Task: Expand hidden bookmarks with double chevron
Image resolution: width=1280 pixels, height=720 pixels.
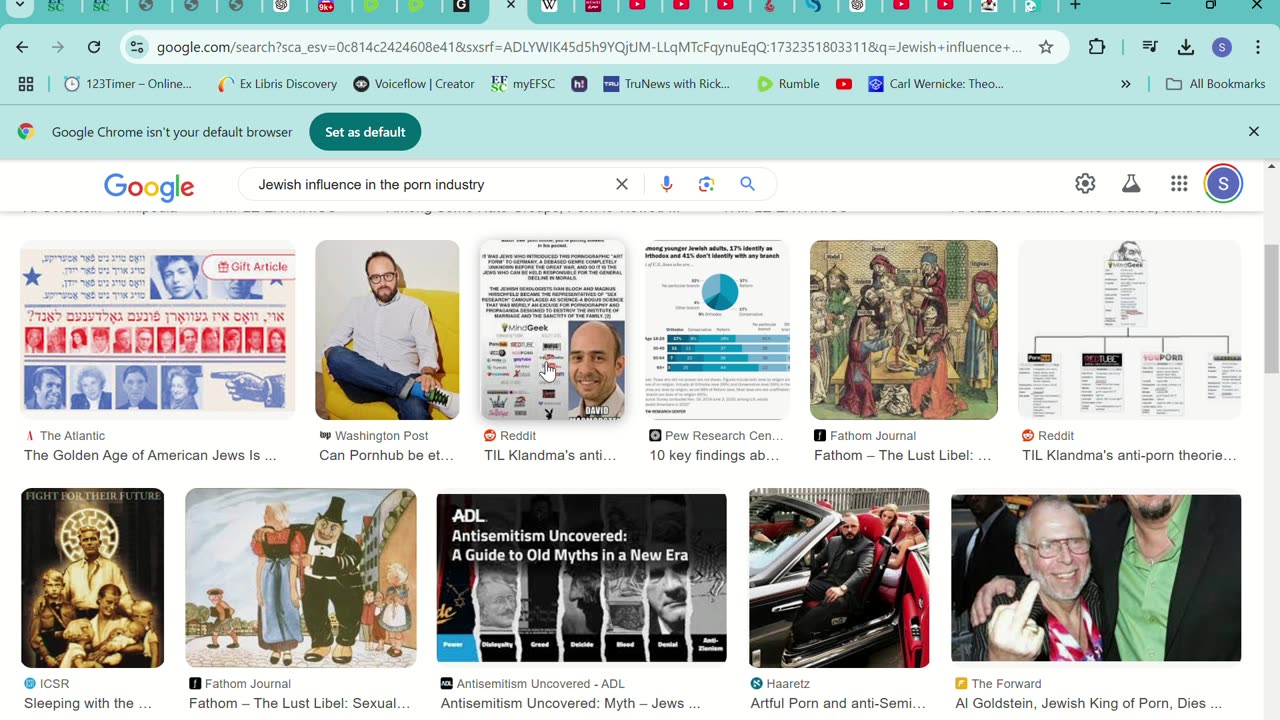Action: click(1126, 84)
